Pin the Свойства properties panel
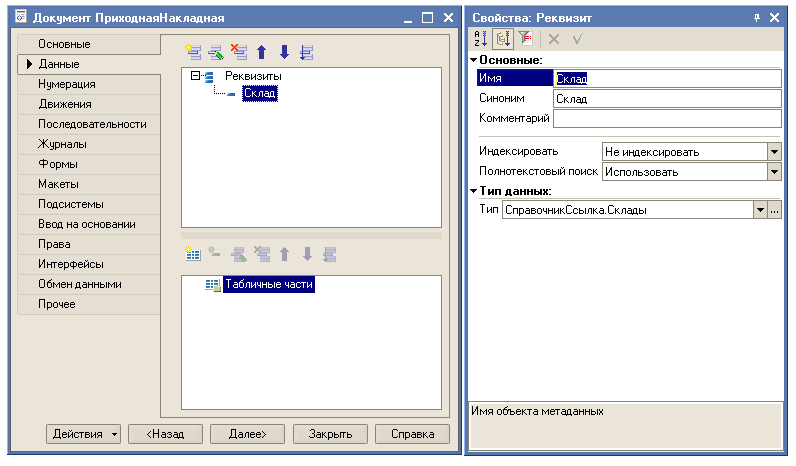 [757, 18]
